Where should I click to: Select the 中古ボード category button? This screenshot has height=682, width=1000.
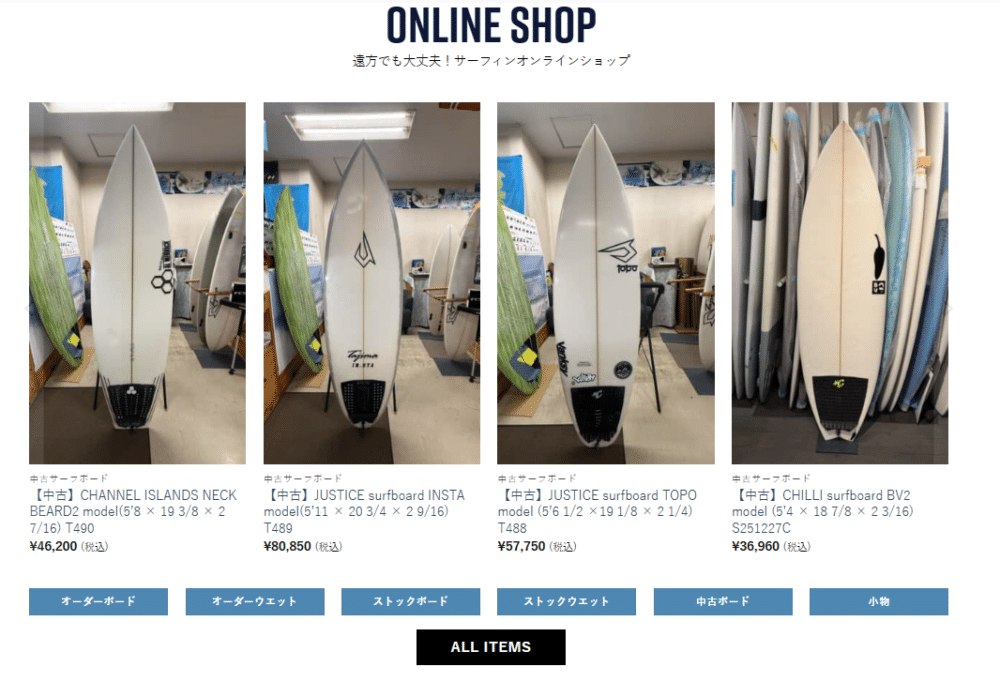coord(723,602)
